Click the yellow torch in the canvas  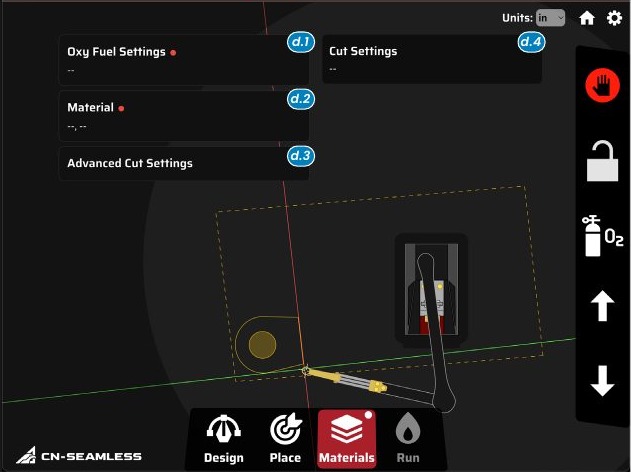pyautogui.click(x=345, y=379)
